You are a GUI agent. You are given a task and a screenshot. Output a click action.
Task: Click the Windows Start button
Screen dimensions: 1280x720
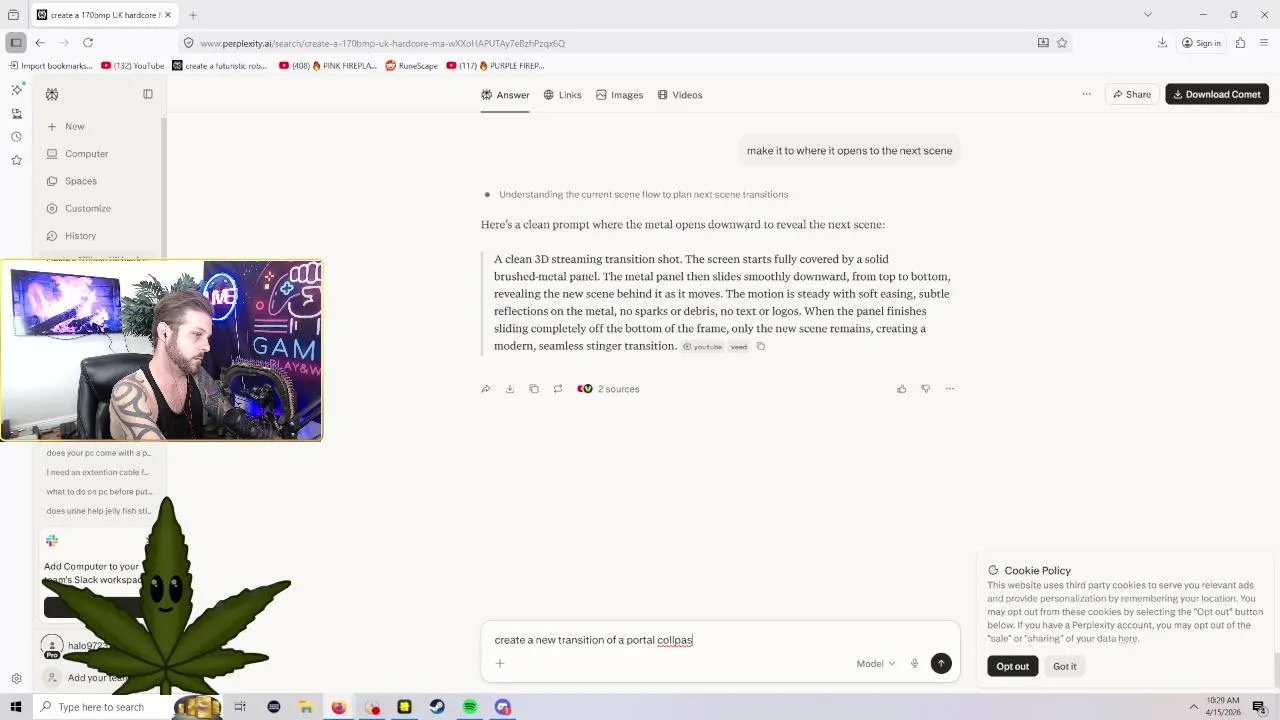click(15, 707)
